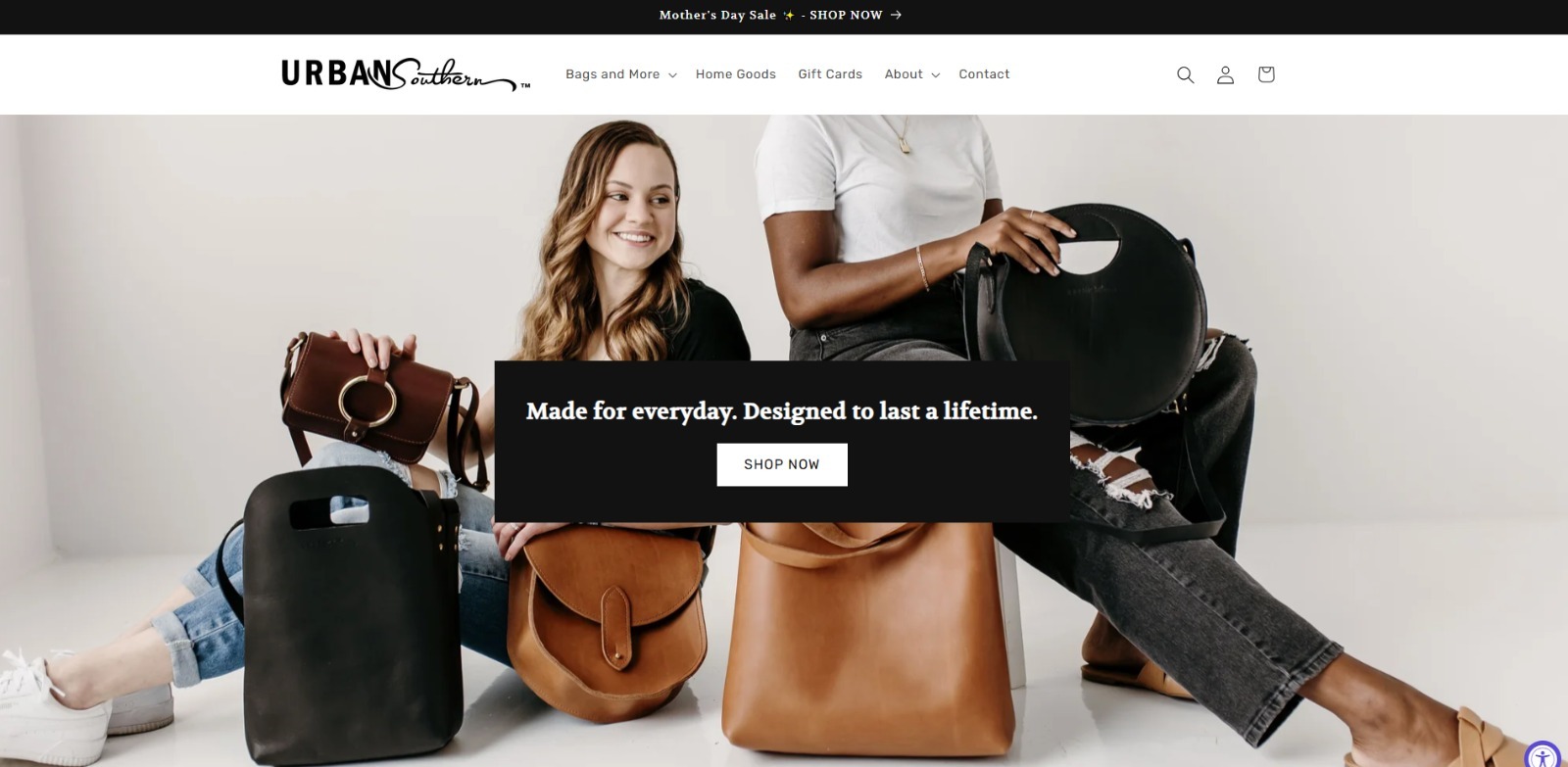The image size is (1568, 767).
Task: Click the sparkle emoji in sale banner
Action: (789, 15)
